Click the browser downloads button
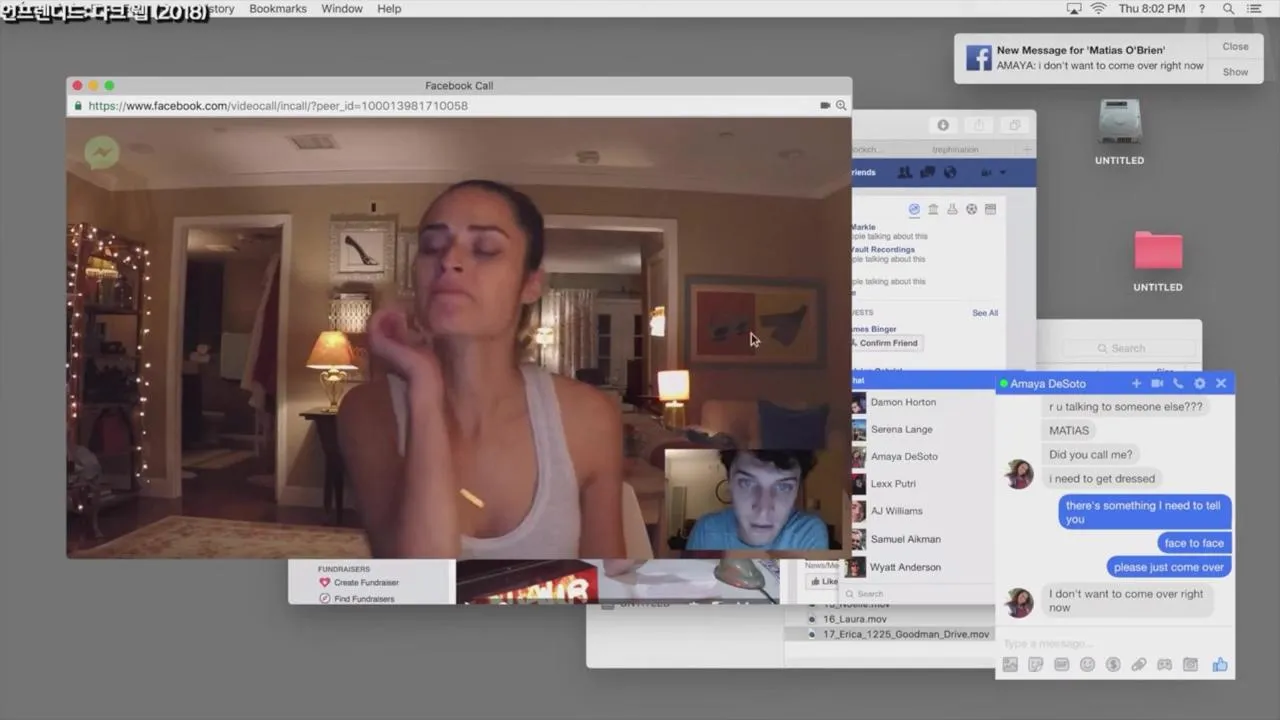This screenshot has height=720, width=1280. click(x=942, y=125)
